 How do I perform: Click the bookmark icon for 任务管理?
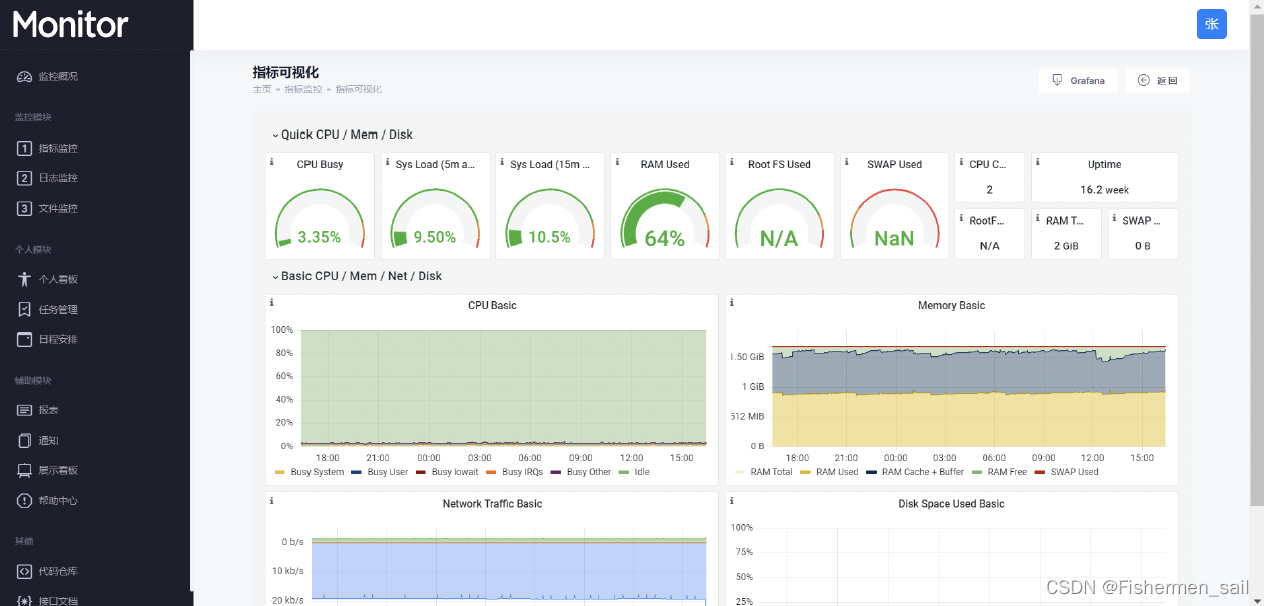[25, 310]
